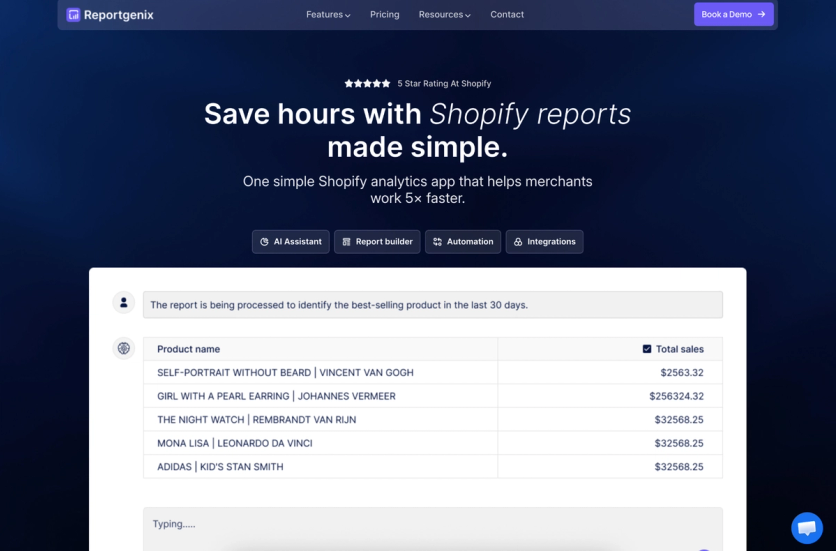Viewport: 836px width, 551px height.
Task: Click the Typing message input field
Action: [x=432, y=529]
